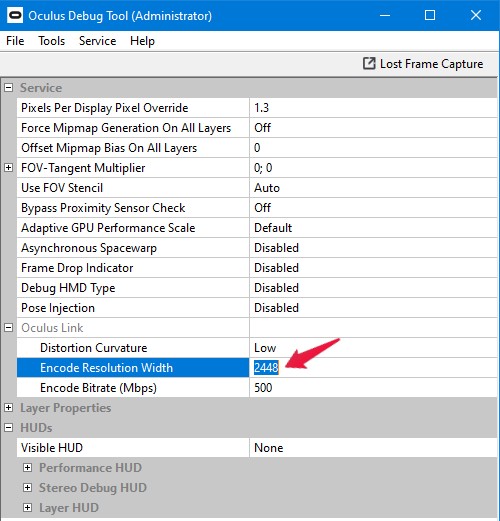The width and height of the screenshot is (500, 521).
Task: Select the Use FOV Stencil label
Action: tap(62, 188)
